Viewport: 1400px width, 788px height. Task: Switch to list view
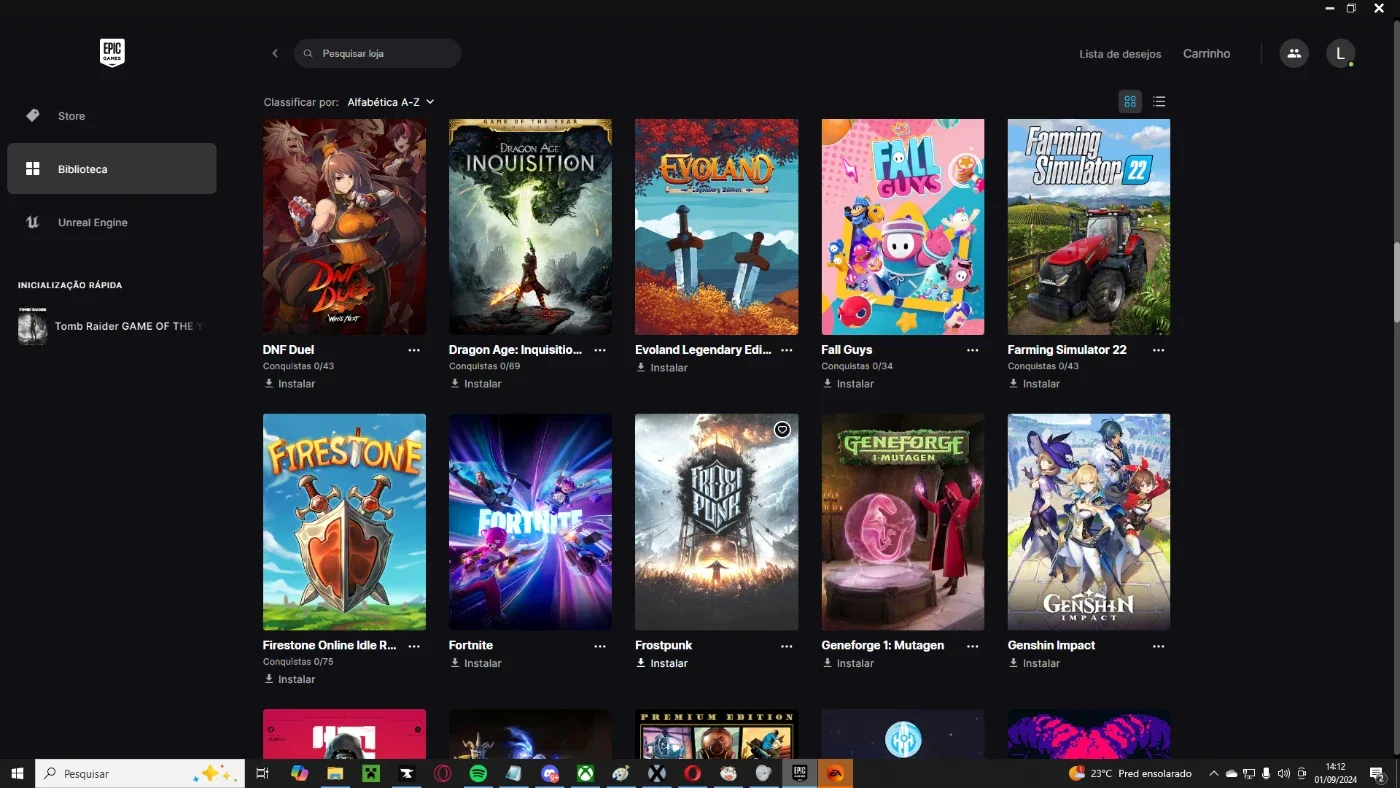pos(1159,101)
